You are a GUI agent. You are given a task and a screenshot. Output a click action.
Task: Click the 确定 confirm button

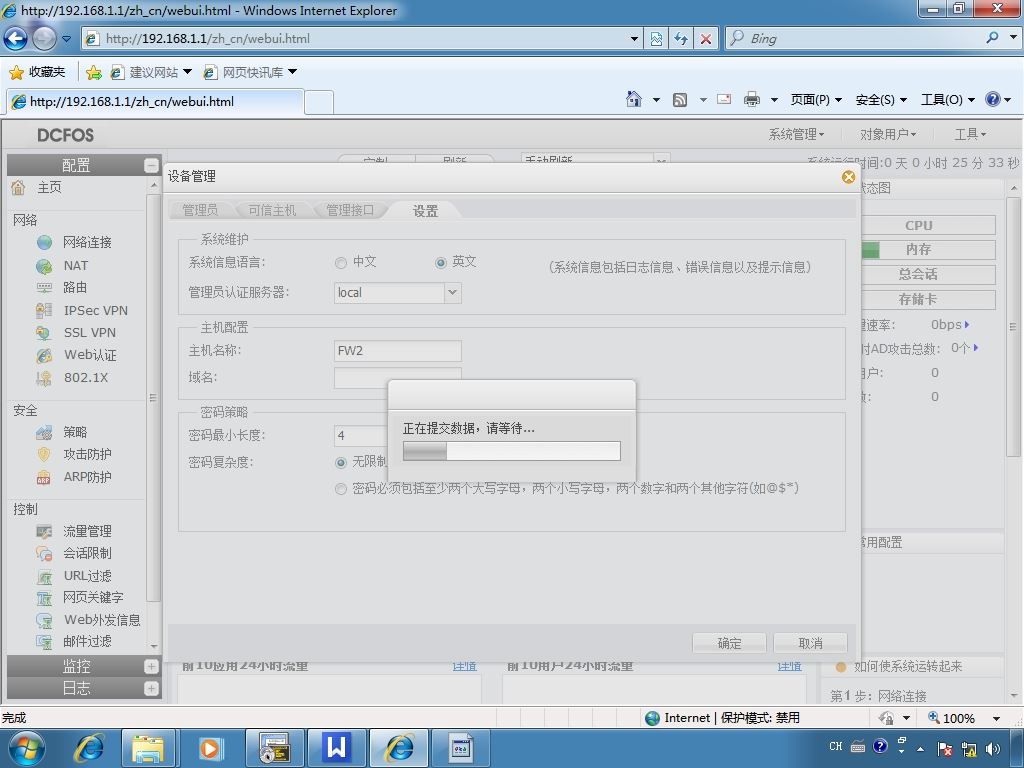tap(729, 643)
